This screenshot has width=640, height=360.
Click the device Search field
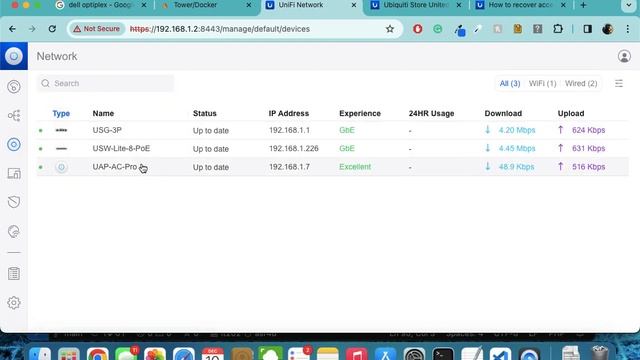[x=105, y=83]
